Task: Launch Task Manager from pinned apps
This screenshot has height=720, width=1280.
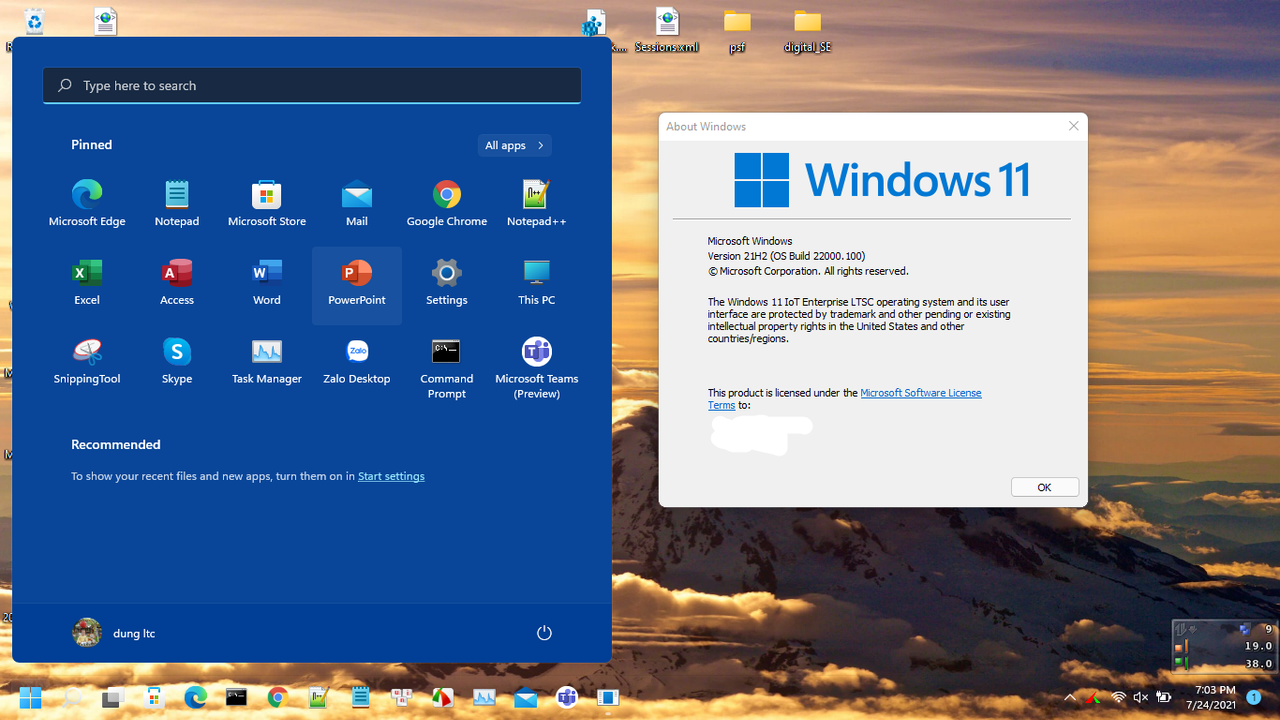Action: [x=267, y=362]
